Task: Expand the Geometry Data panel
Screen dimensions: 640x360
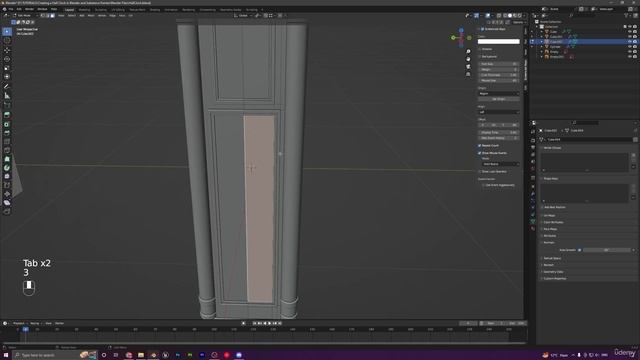Action: [553, 271]
